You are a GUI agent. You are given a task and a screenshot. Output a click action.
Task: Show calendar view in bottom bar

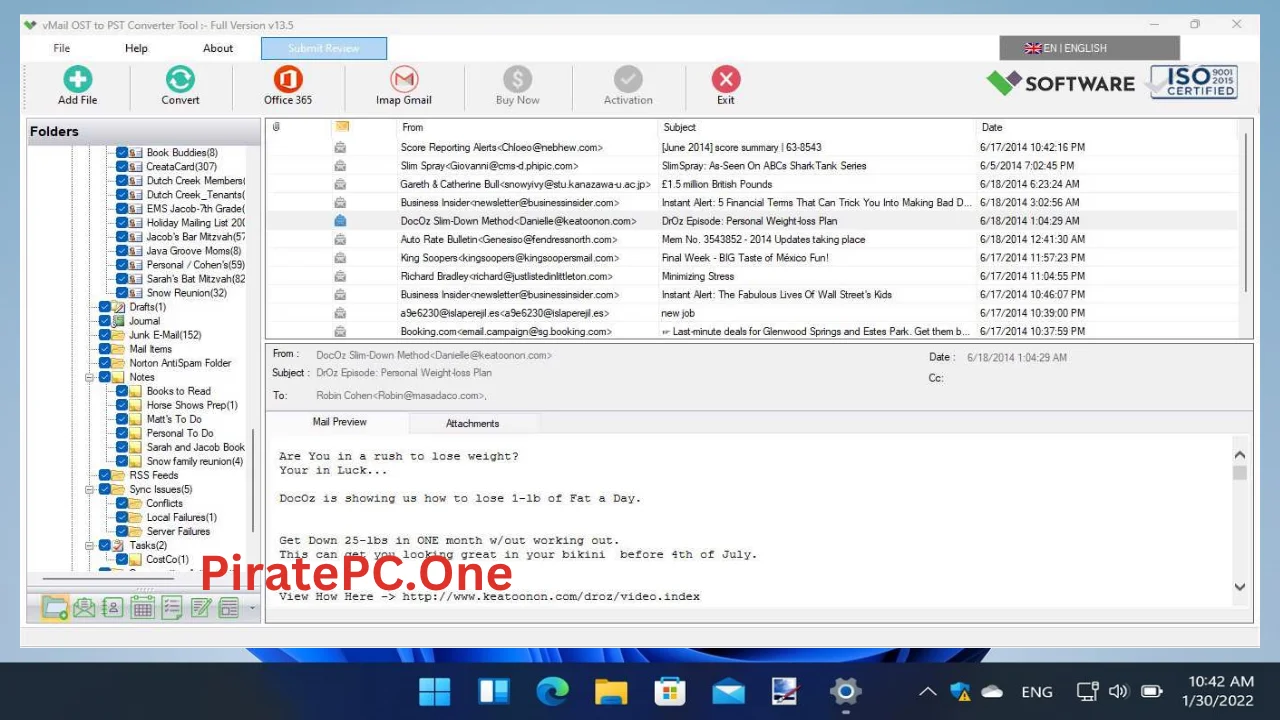[142, 607]
